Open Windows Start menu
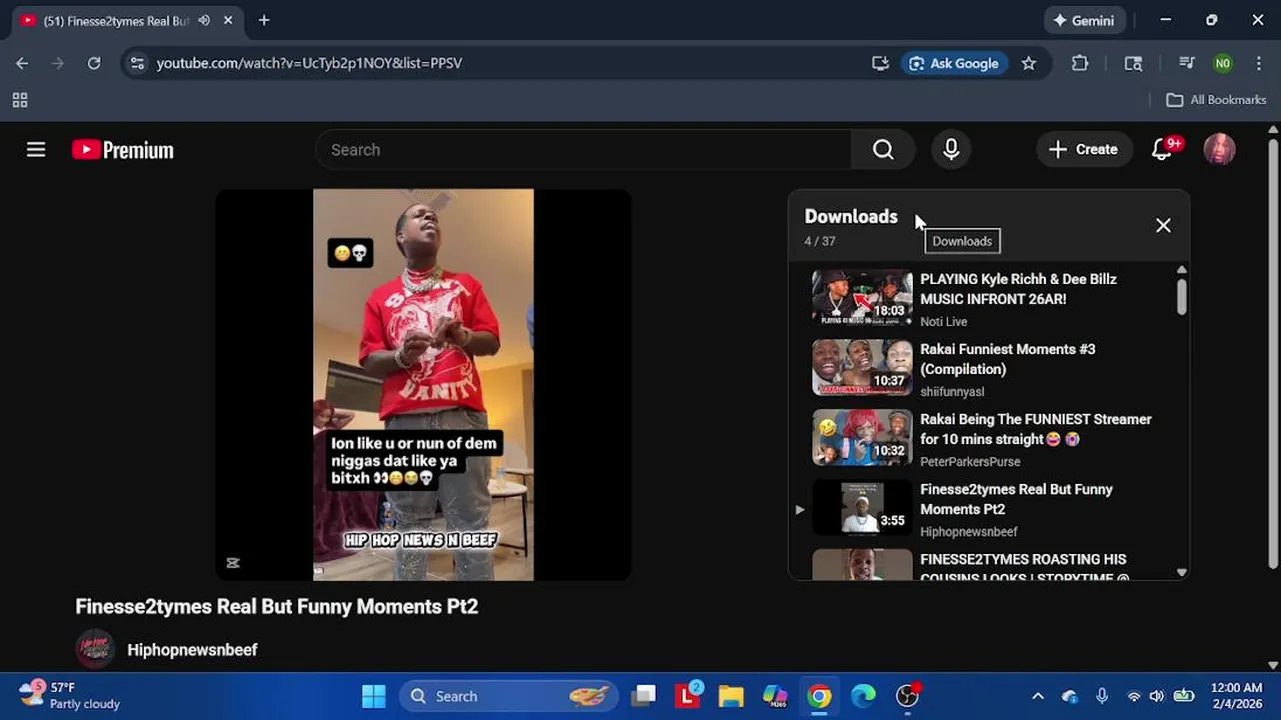This screenshot has width=1281, height=720. [373, 696]
